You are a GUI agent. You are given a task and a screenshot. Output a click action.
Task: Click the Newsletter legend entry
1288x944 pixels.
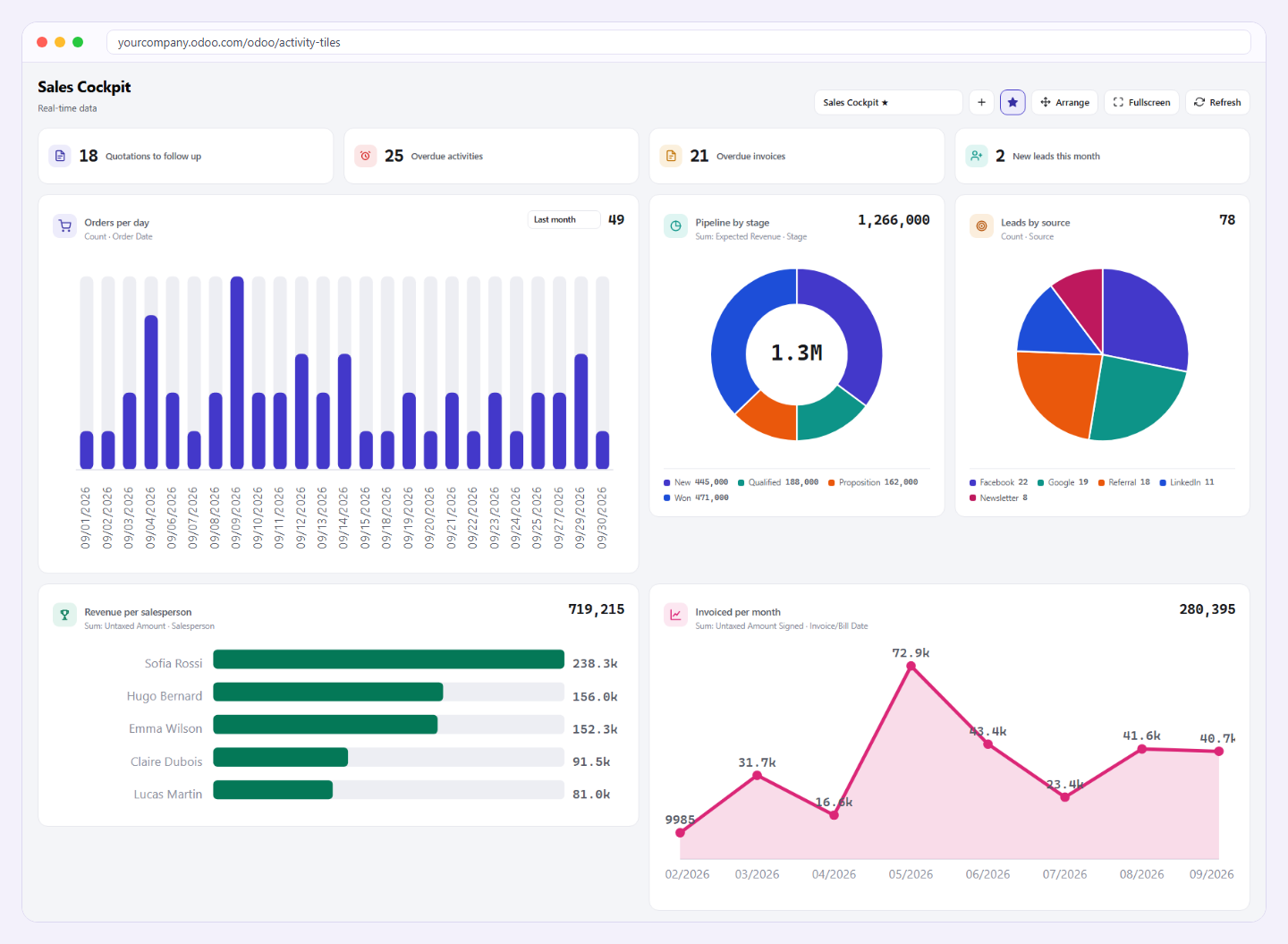(998, 498)
